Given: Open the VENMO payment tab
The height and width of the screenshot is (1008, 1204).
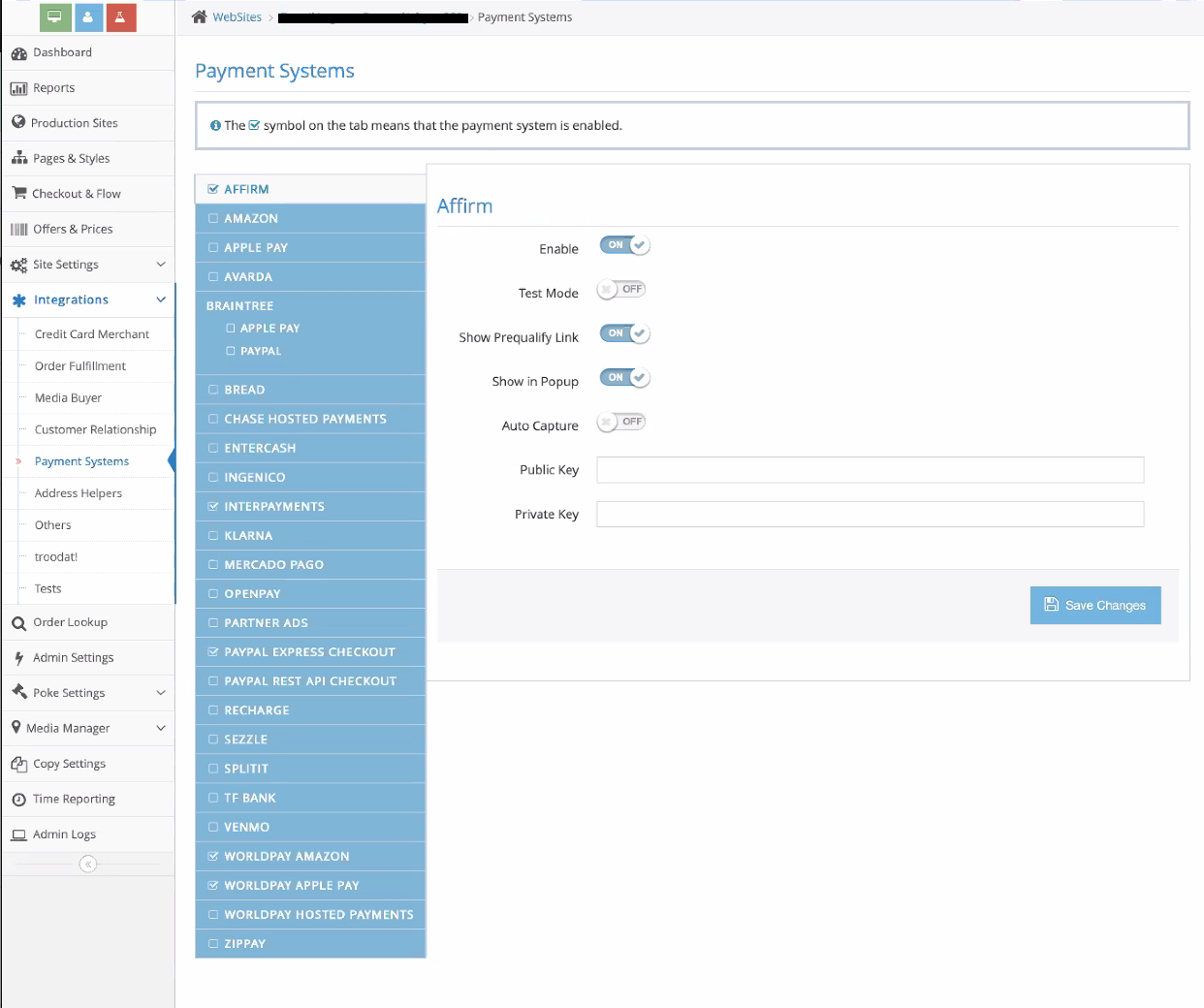Looking at the screenshot, I should (x=310, y=827).
